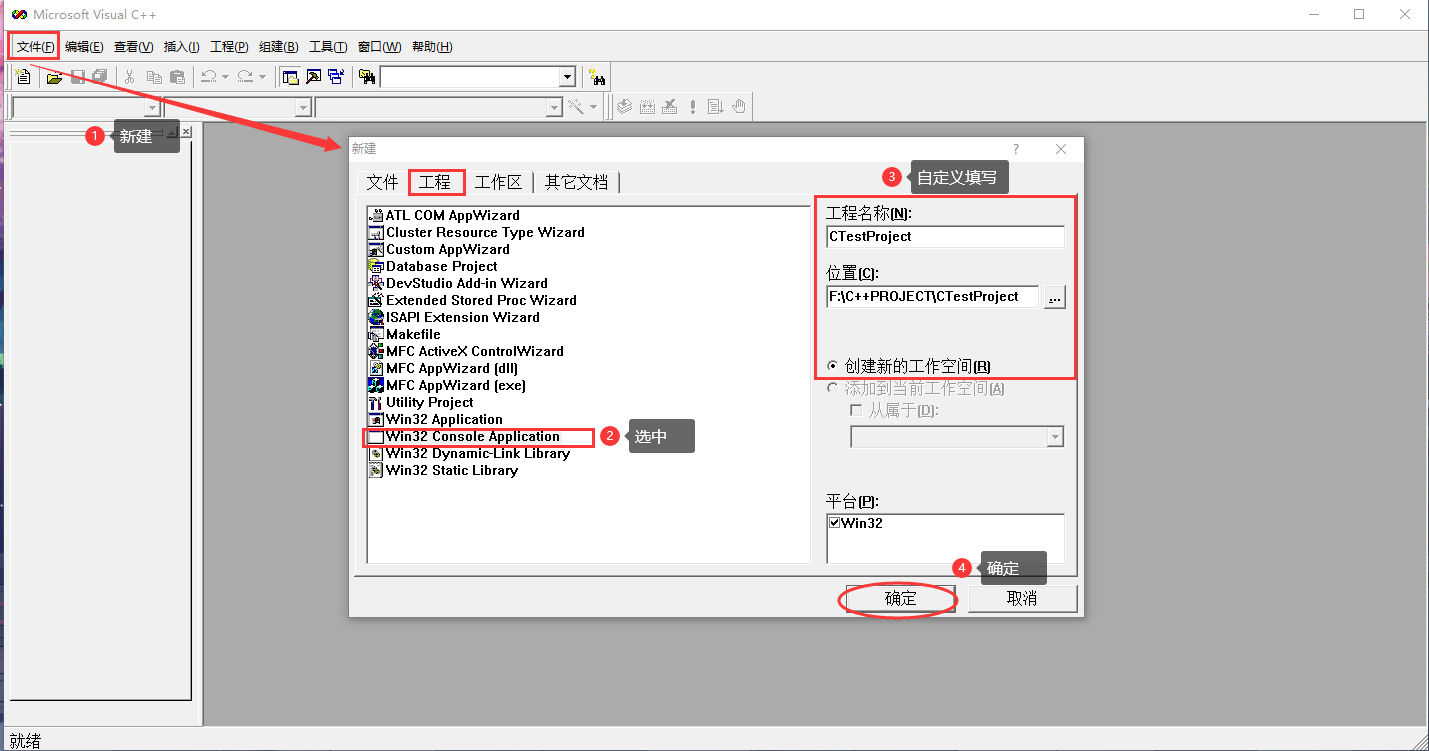Open the 帮助(H) menu
The width and height of the screenshot is (1429, 751).
[x=431, y=47]
